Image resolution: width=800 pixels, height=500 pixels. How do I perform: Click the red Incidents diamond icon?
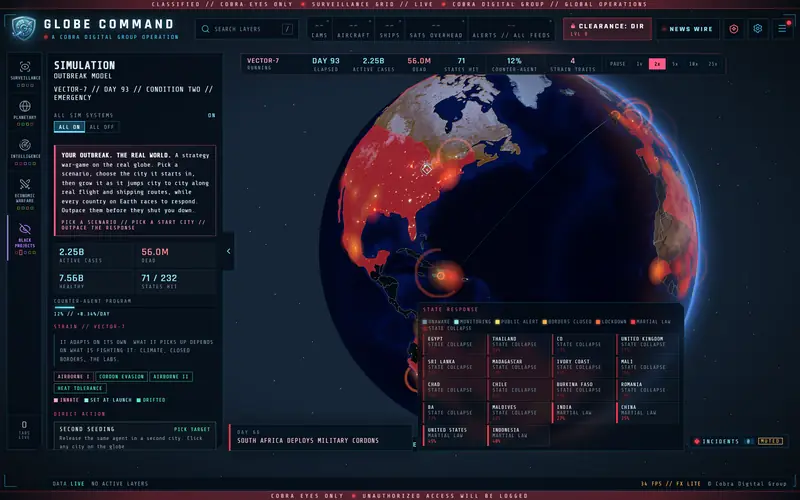click(696, 441)
